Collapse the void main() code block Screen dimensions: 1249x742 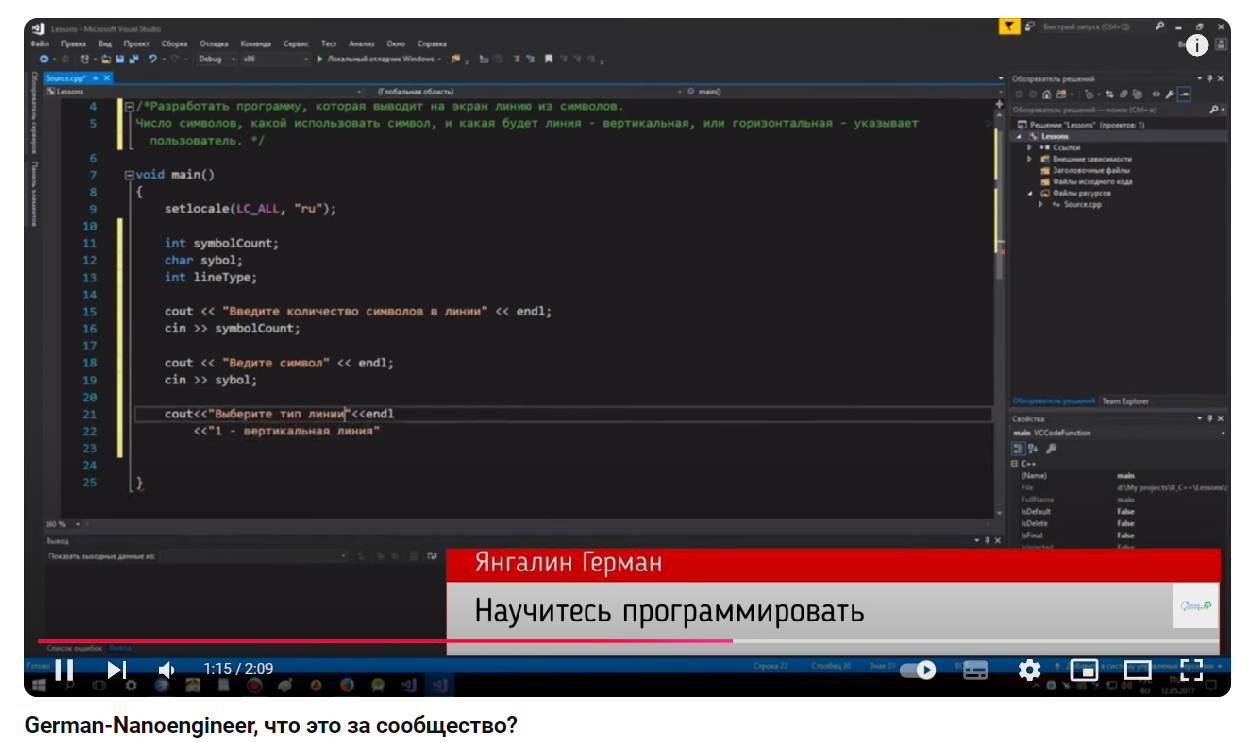(x=128, y=174)
